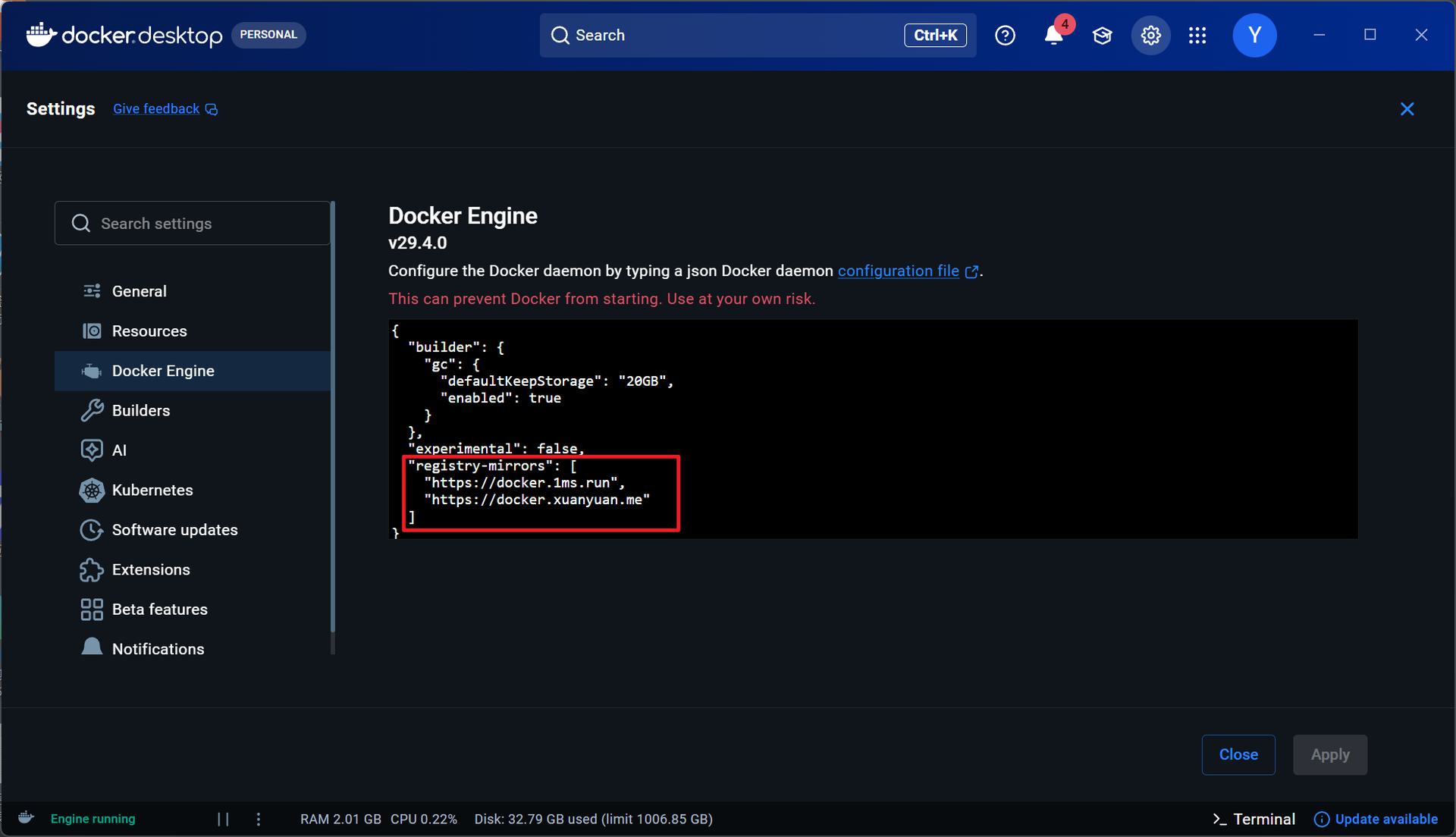Image resolution: width=1456 pixels, height=837 pixels.
Task: Click the v29.4.0 version text
Action: point(418,243)
